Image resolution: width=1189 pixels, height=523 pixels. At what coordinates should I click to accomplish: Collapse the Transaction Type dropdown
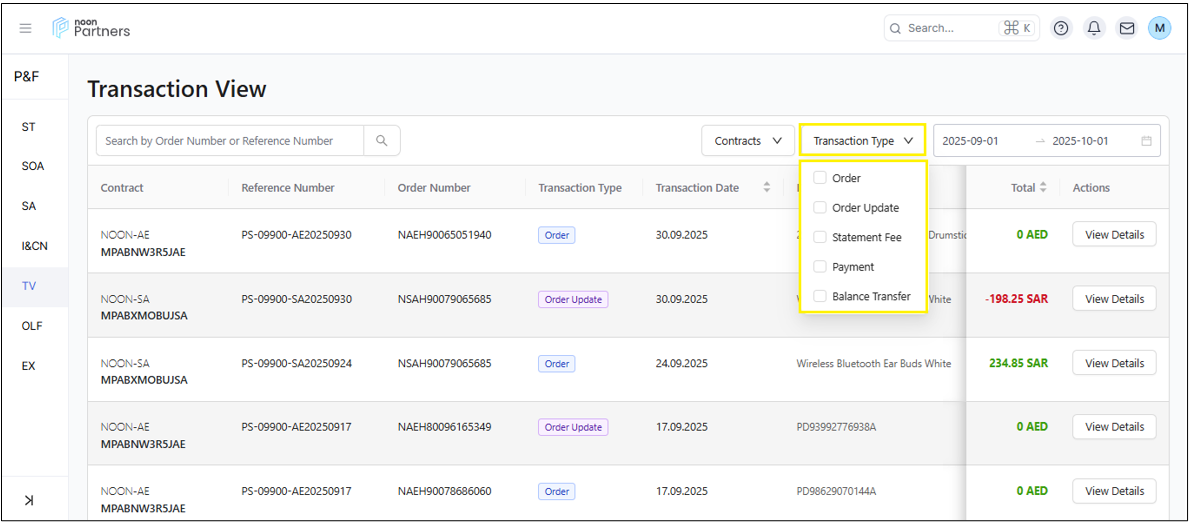point(862,141)
